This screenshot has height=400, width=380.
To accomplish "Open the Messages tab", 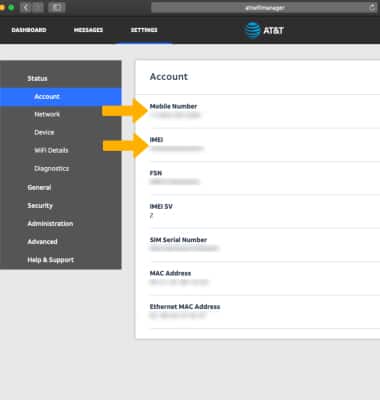I will coord(88,30).
